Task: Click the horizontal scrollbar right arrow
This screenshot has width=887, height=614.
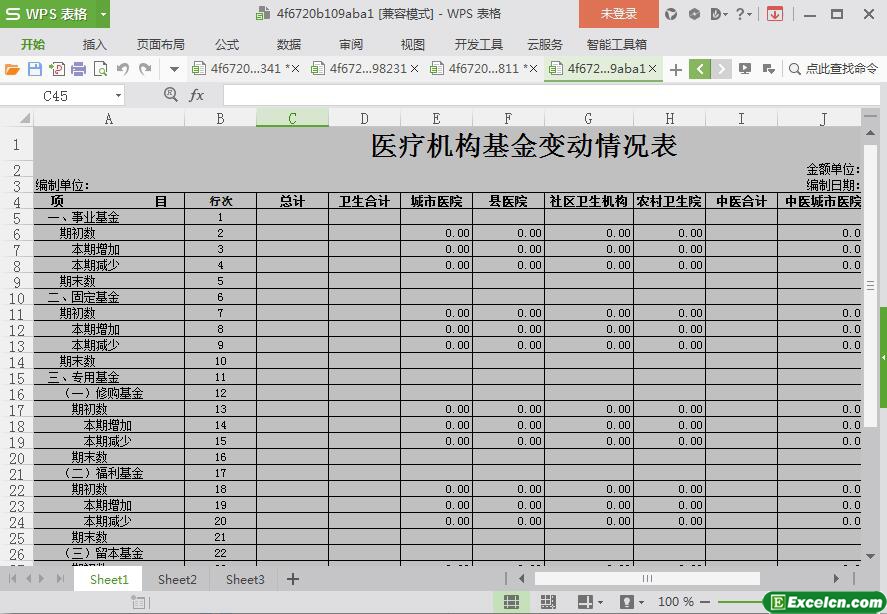Action: pos(836,578)
